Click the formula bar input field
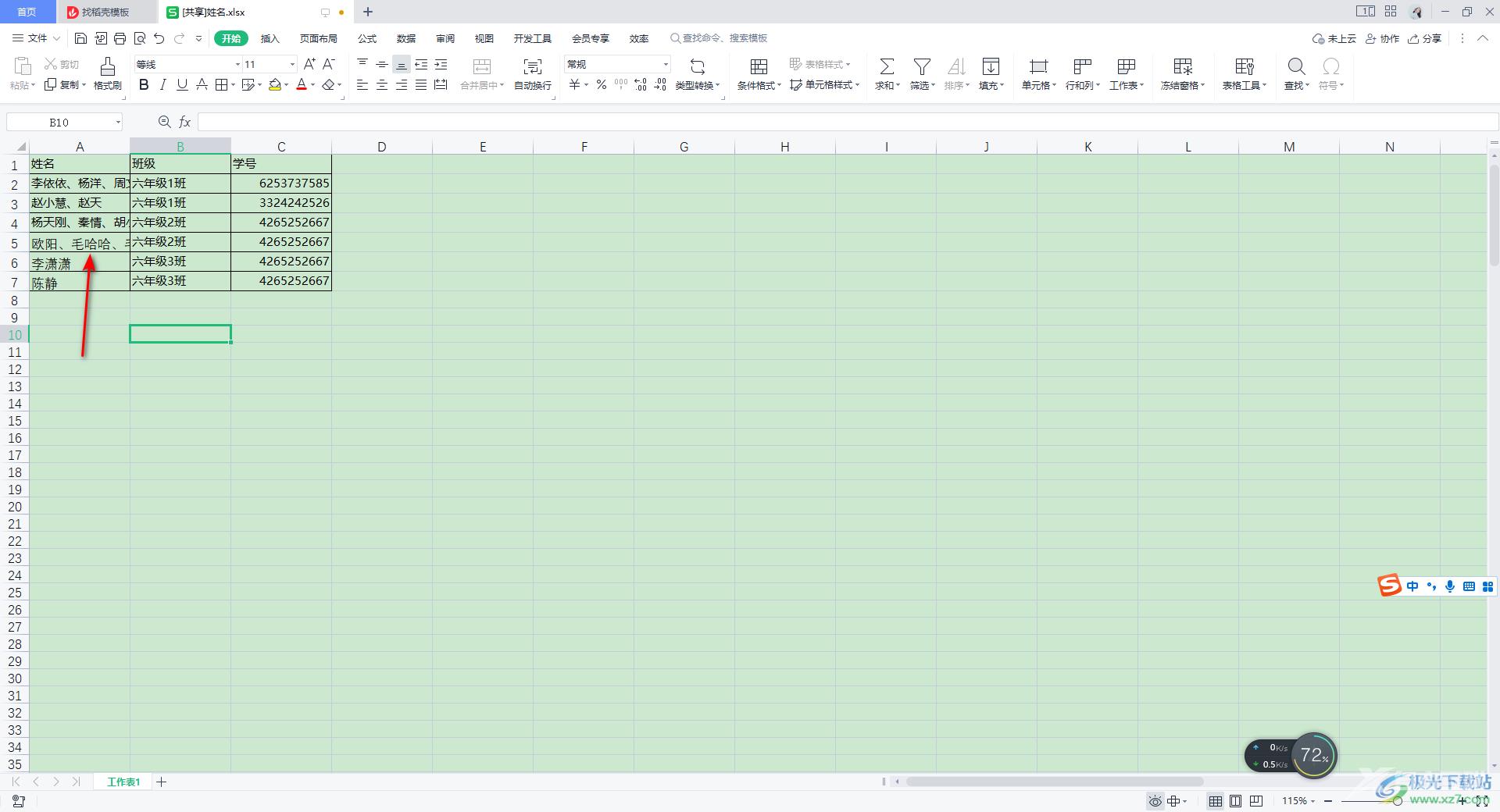The image size is (1500, 812). point(848,122)
